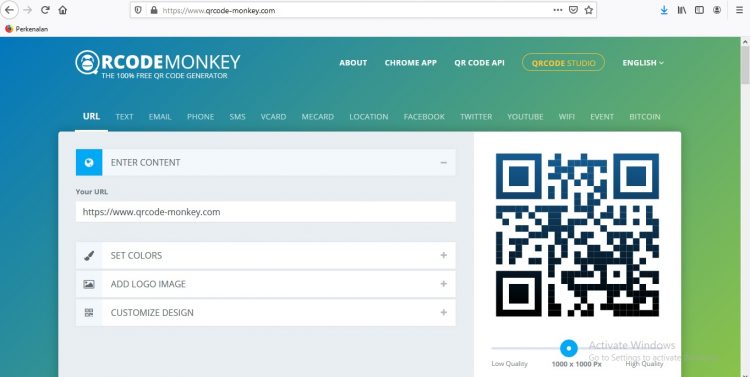Screen dimensions: 750x377
Task: Expand the Add Logo Image section
Action: (443, 284)
